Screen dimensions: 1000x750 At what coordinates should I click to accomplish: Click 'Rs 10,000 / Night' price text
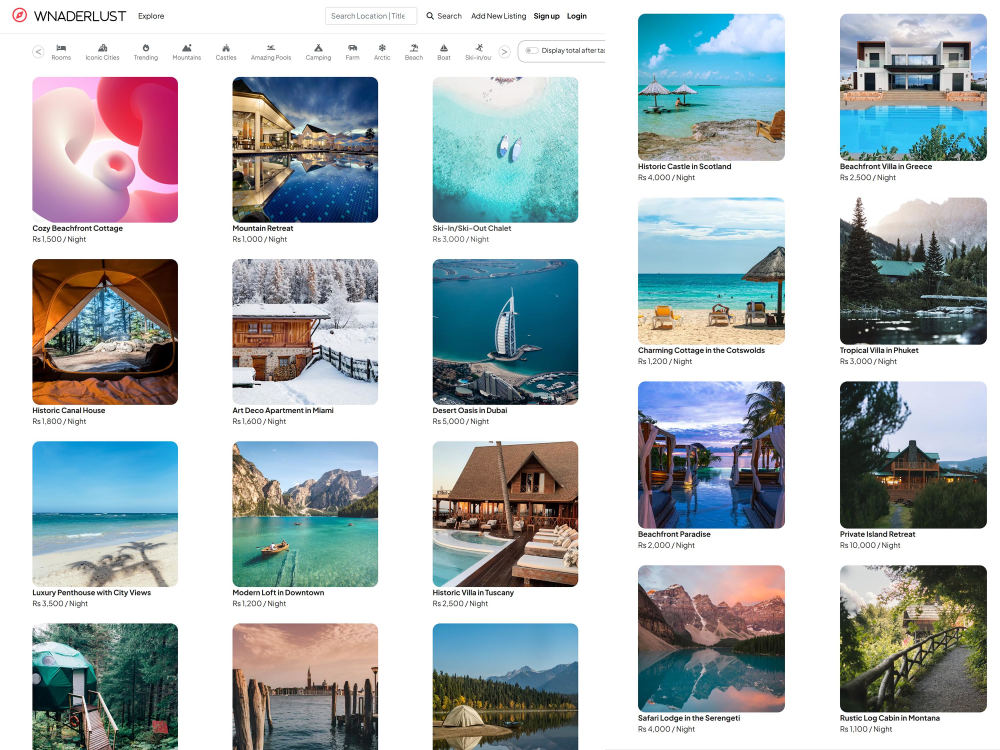tap(870, 545)
